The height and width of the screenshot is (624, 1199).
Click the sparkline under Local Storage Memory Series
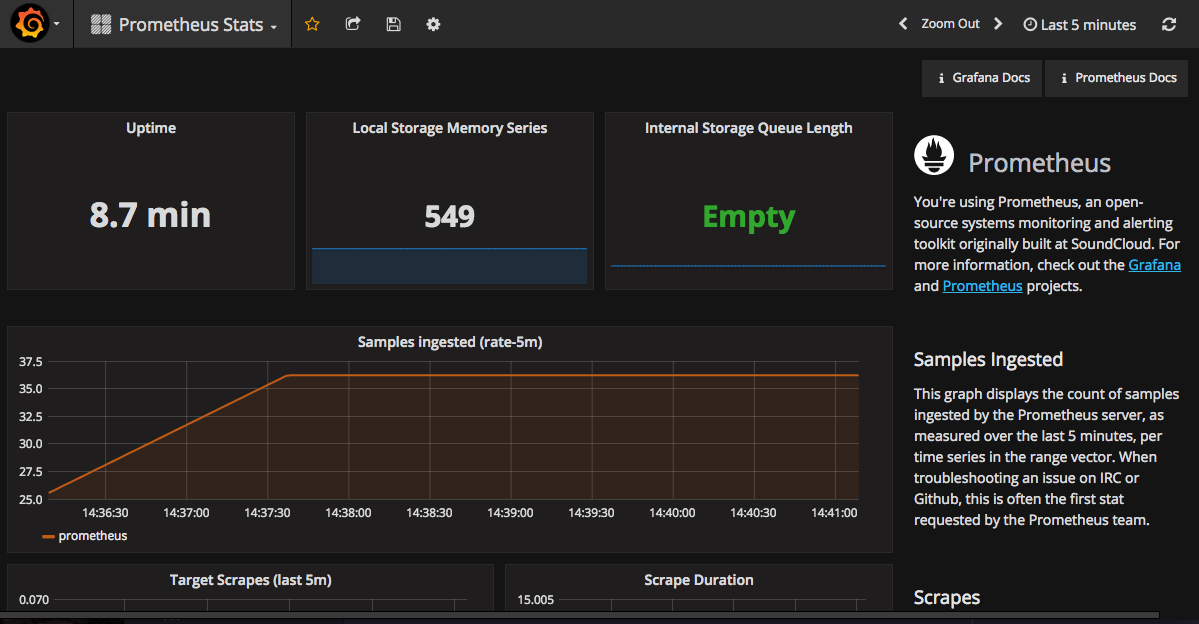449,265
